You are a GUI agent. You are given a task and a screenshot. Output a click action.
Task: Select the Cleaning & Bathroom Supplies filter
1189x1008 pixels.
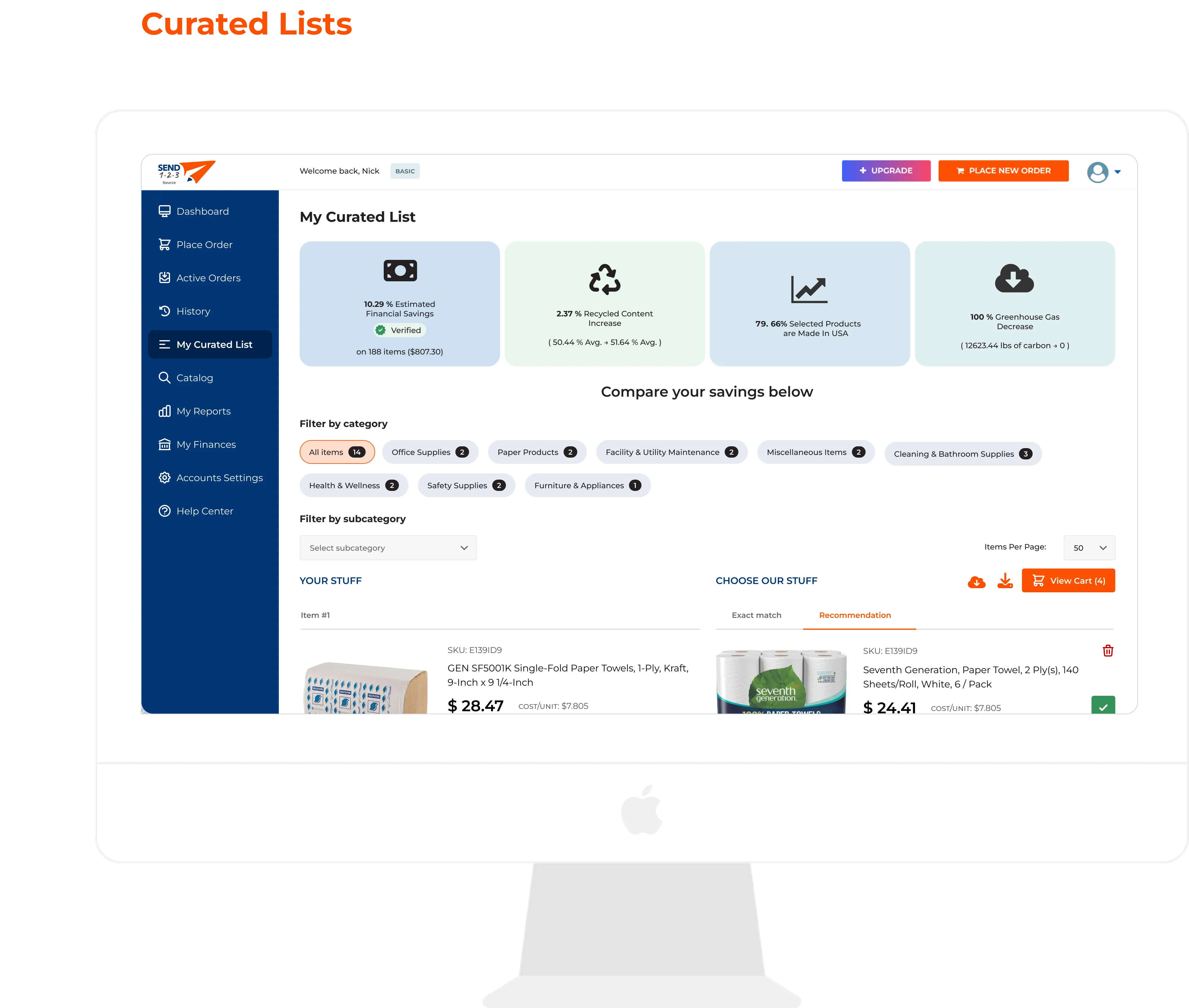962,452
